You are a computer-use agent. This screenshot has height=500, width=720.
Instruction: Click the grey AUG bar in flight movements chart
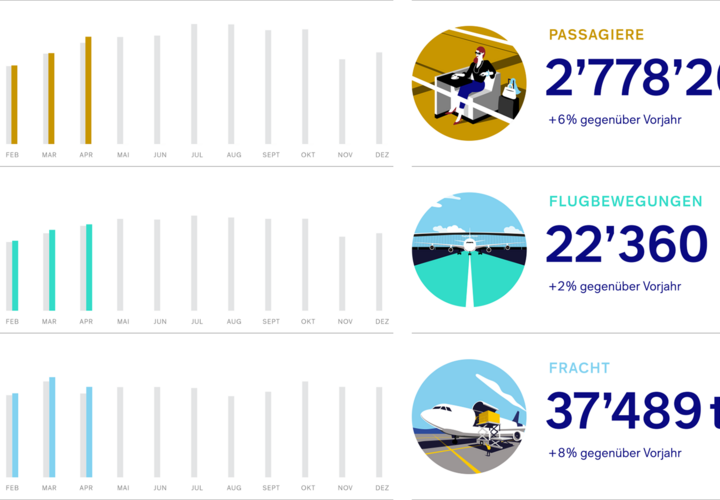point(231,265)
